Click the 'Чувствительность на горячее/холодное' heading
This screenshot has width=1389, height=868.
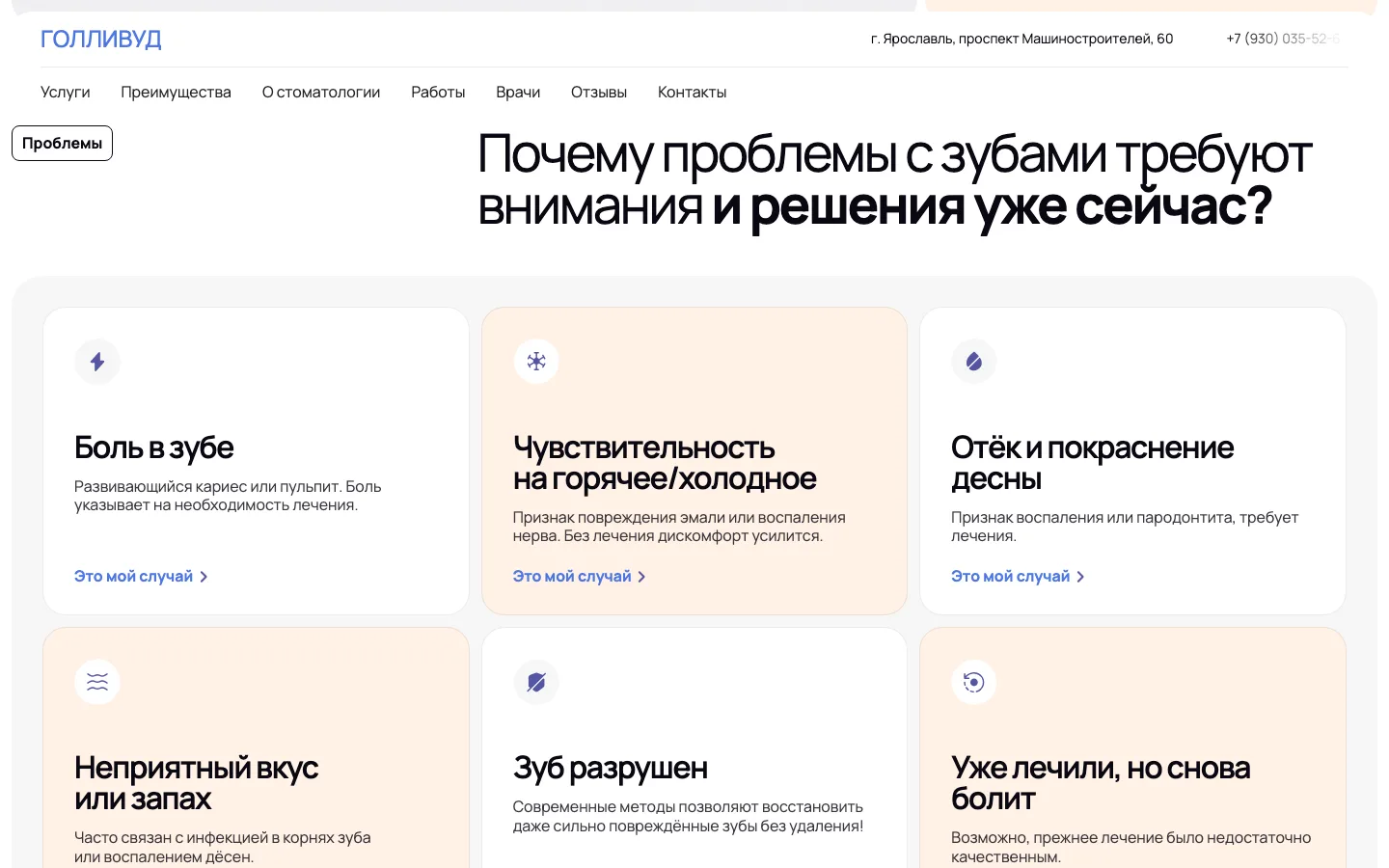665,463
